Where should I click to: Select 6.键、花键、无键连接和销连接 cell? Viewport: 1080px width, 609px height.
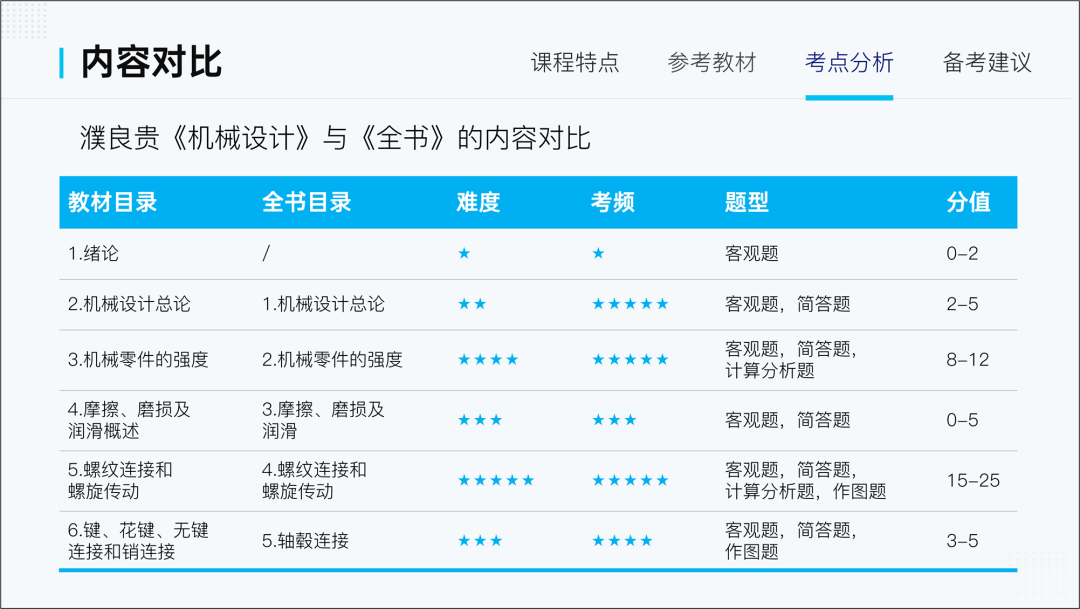click(138, 541)
